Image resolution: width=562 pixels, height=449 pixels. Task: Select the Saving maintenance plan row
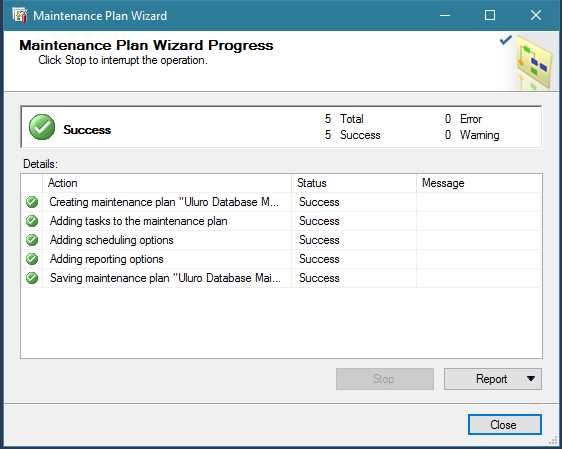point(281,278)
